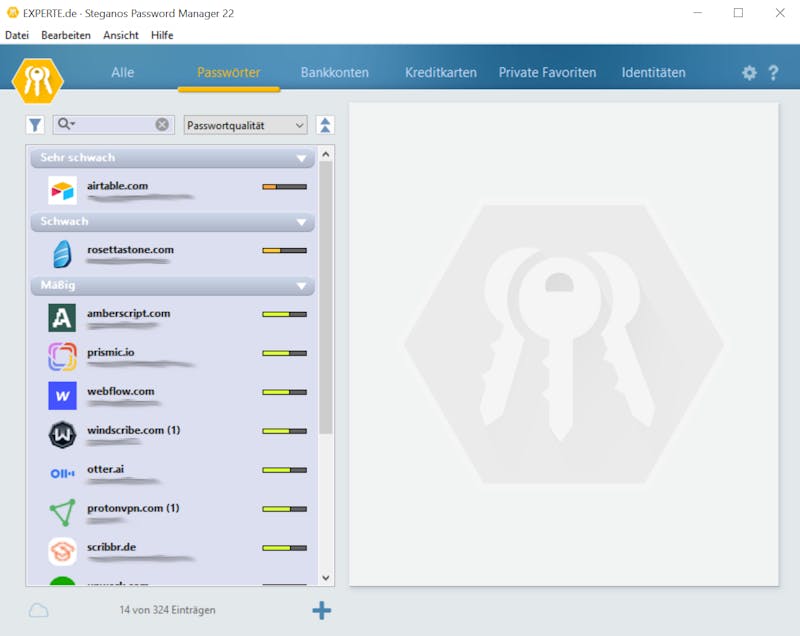
Task: Click the scribbr.de logo icon
Action: [x=62, y=551]
